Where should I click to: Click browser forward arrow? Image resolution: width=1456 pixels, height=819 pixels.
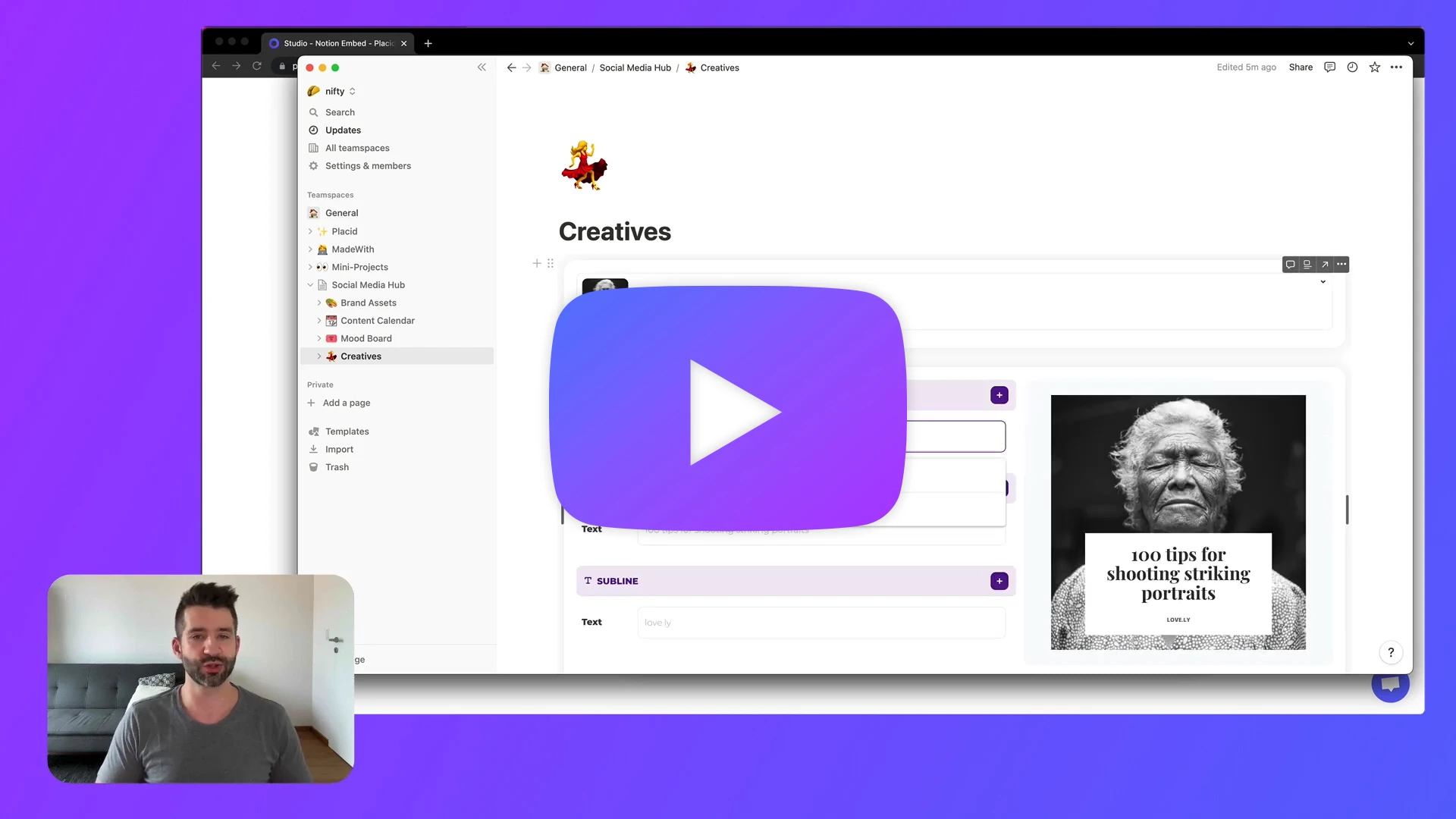237,66
